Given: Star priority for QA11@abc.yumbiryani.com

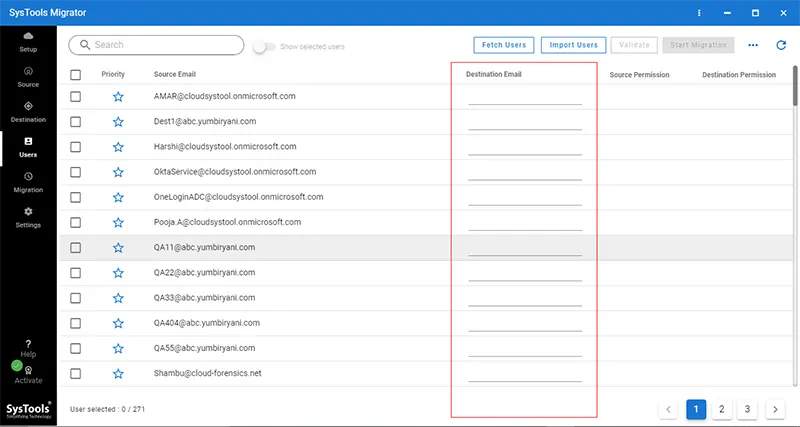Looking at the screenshot, I should pos(118,247).
